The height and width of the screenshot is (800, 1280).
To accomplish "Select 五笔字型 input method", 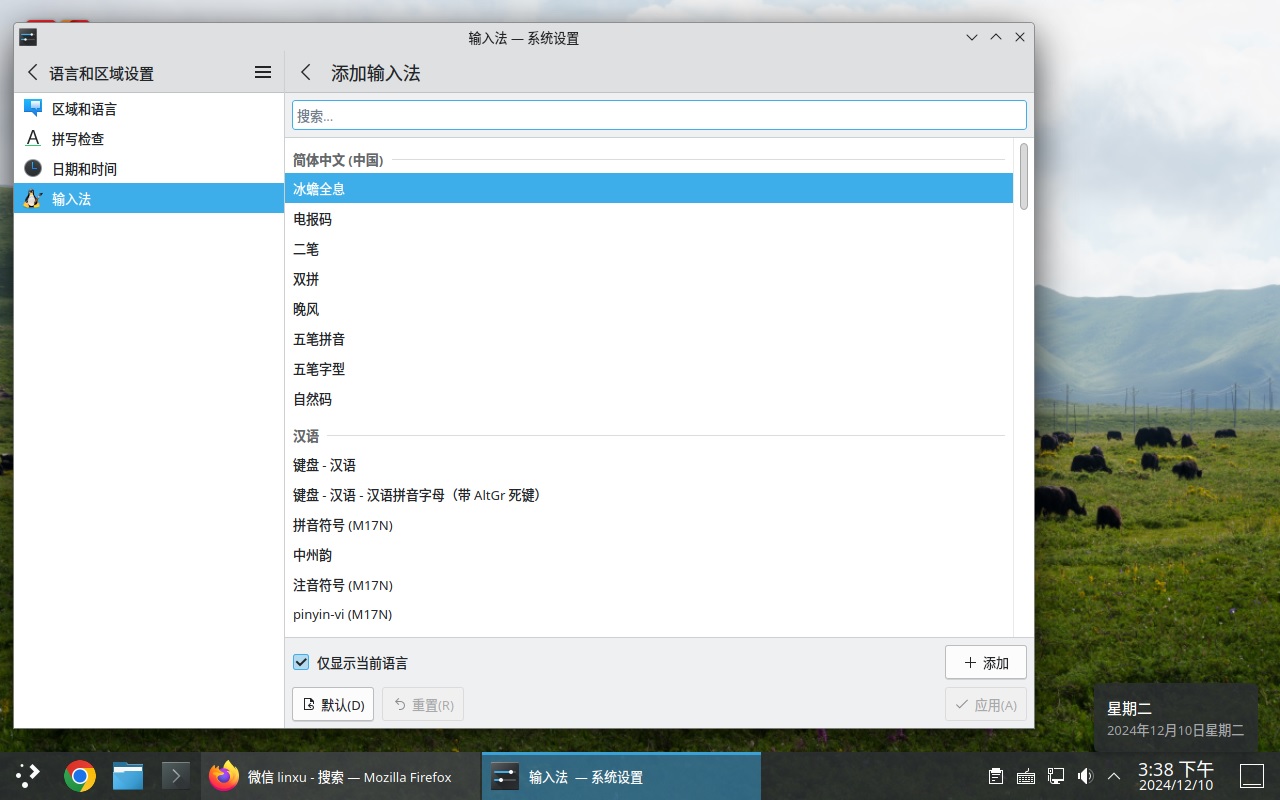I will click(x=649, y=368).
